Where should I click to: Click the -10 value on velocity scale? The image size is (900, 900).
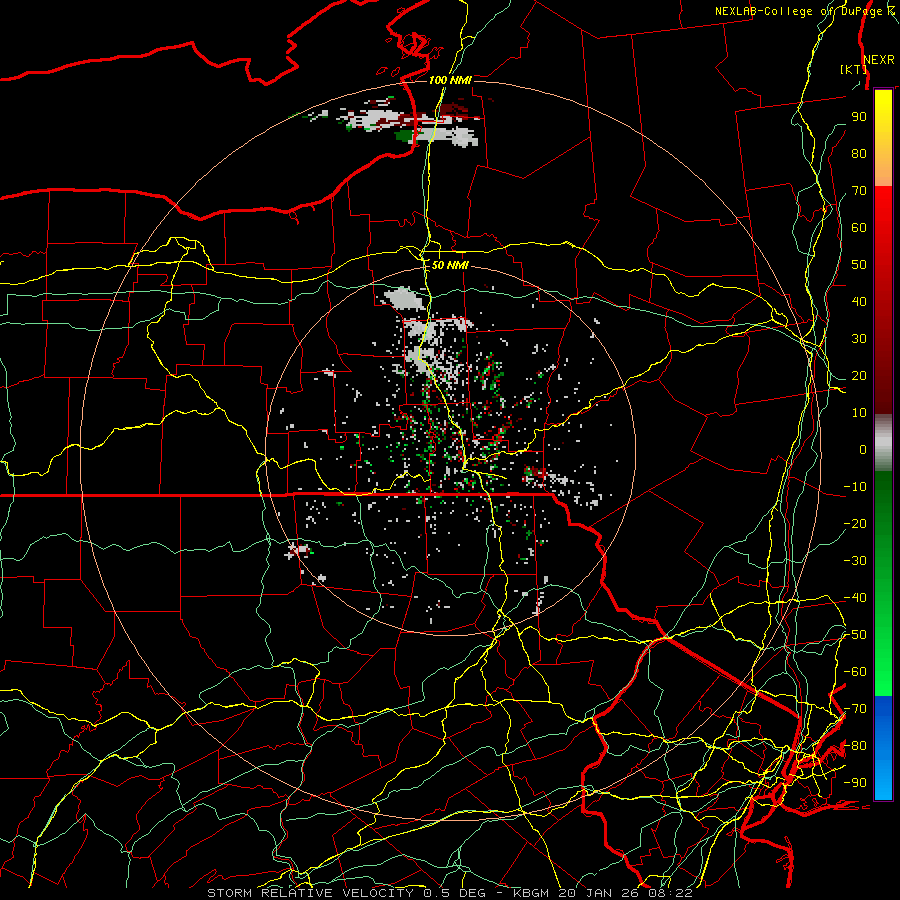[x=855, y=487]
